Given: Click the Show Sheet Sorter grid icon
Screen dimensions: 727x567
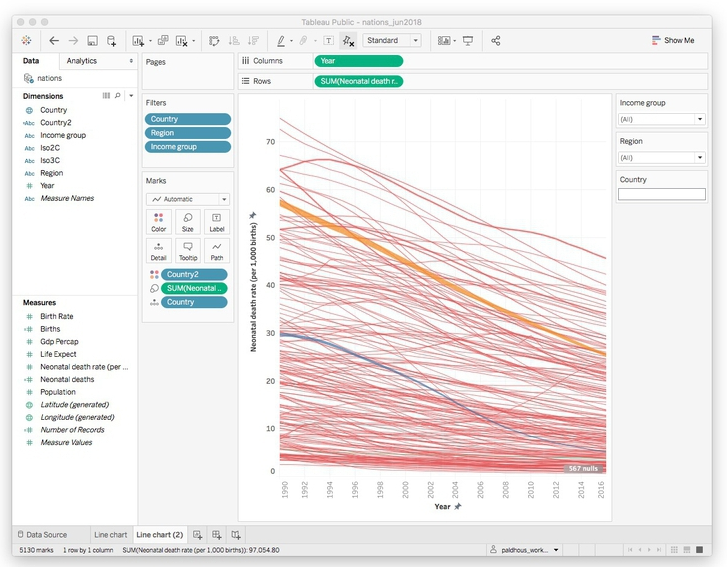Looking at the screenshot, I should 674,550.
